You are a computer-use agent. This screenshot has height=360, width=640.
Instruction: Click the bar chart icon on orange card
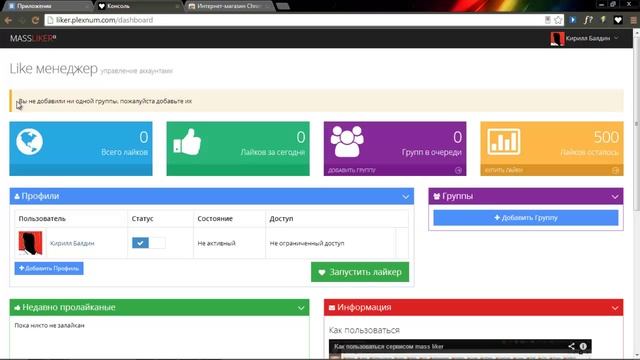504,142
